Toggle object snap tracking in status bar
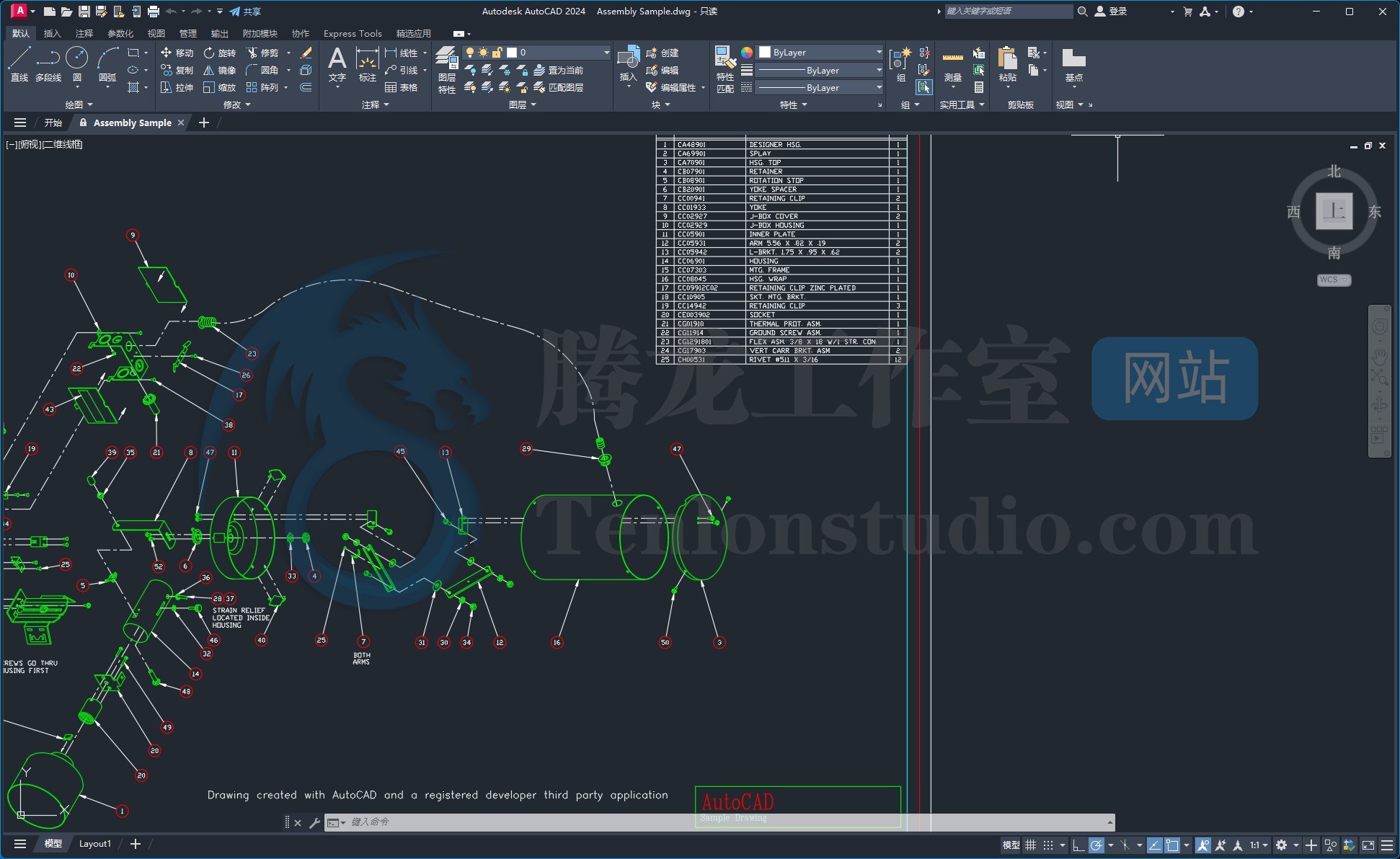1400x859 pixels. click(x=1154, y=845)
